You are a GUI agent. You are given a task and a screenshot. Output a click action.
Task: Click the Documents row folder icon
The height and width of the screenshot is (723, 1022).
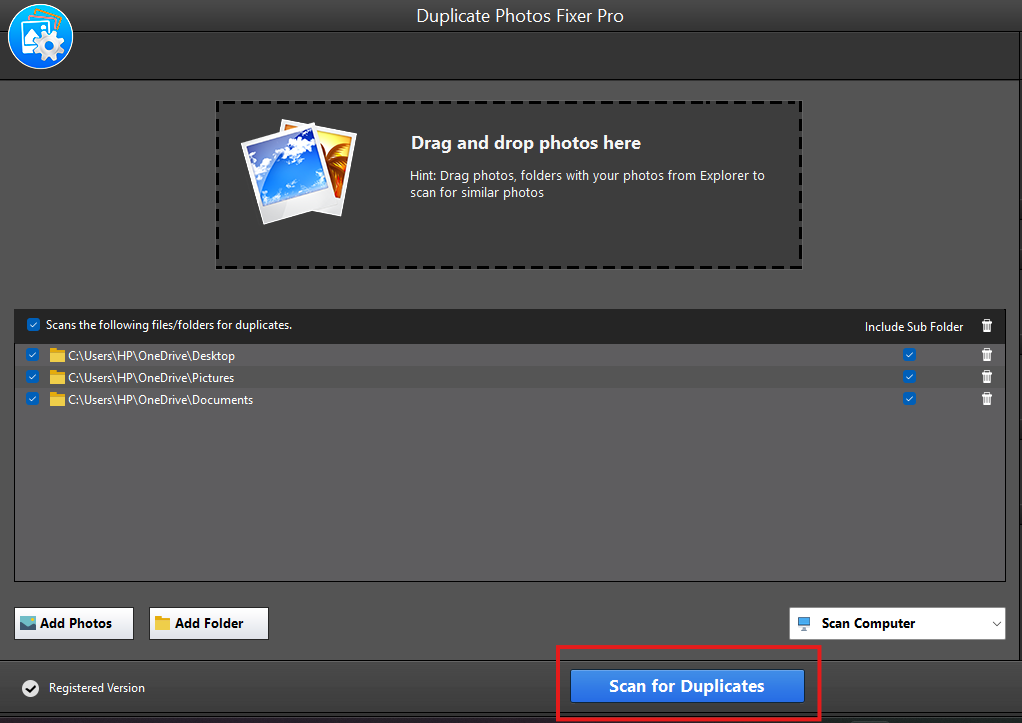57,400
